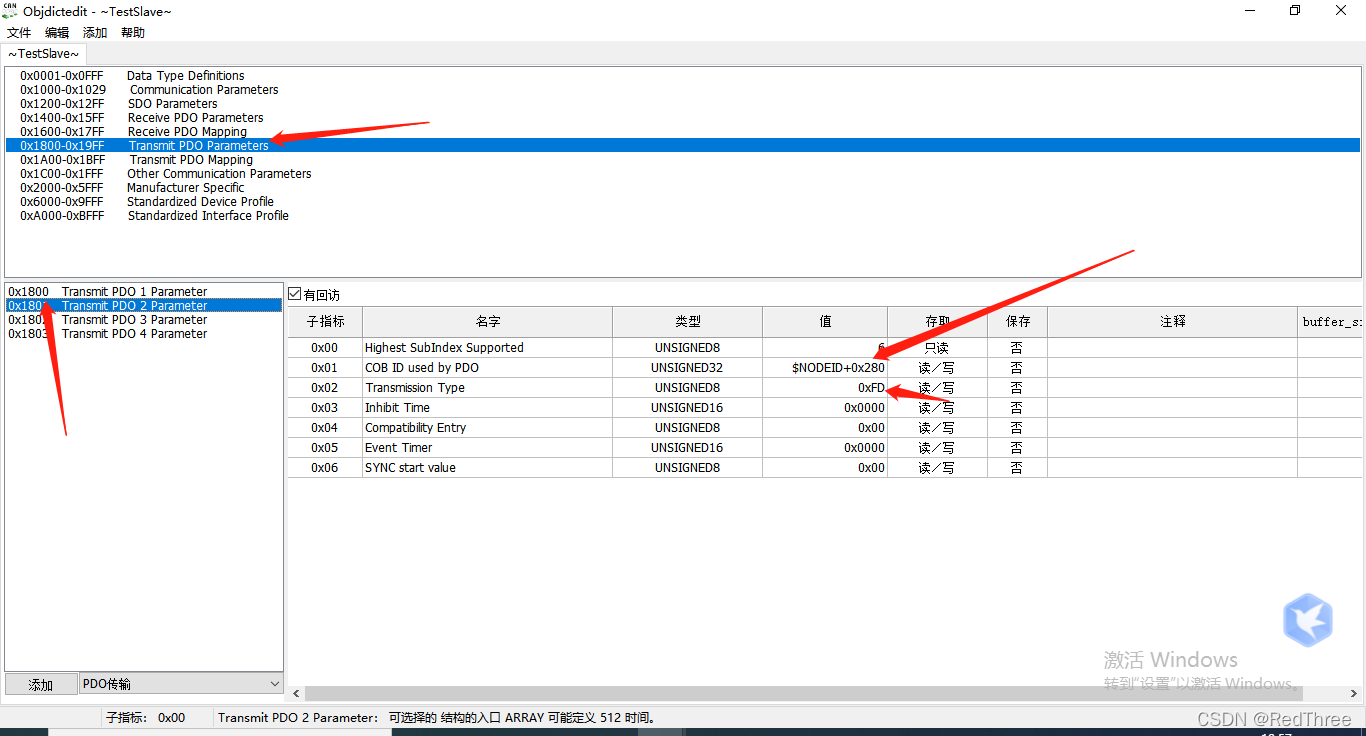
Task: Select Transmit PDO 1 Parameter entry
Action: 144,292
